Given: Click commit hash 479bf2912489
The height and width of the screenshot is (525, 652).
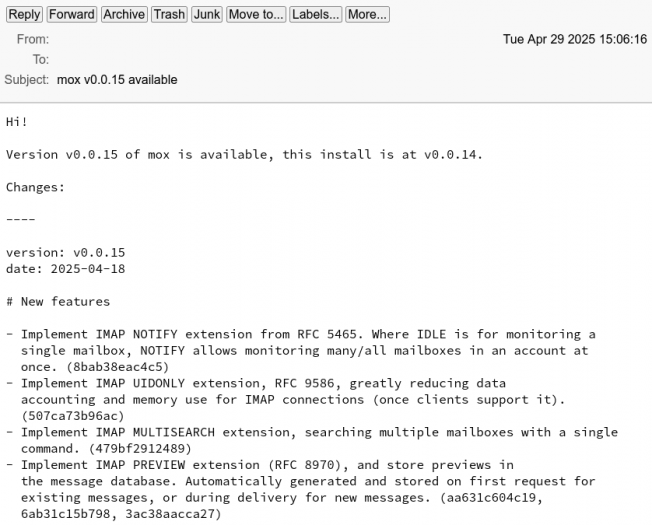Looking at the screenshot, I should (x=140, y=449).
